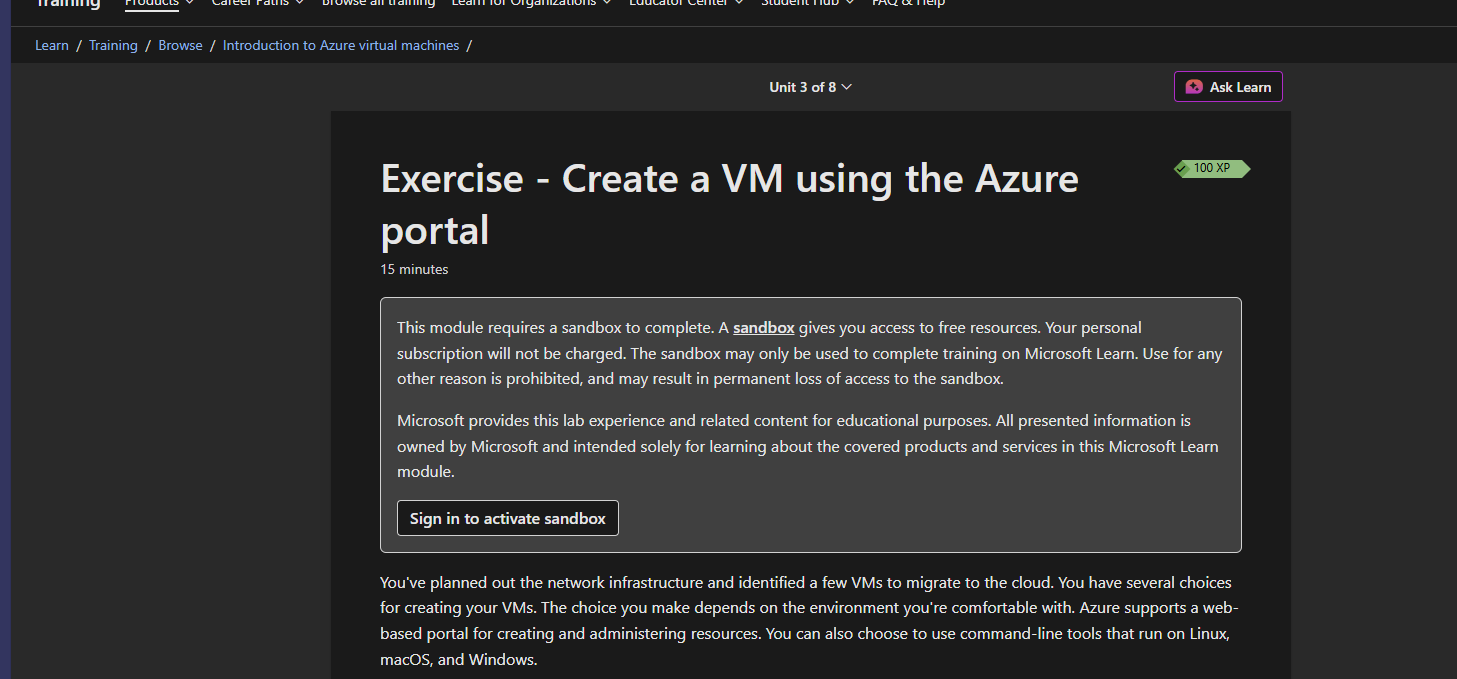Open the FAQ & Help menu item
Image resolution: width=1457 pixels, height=679 pixels.
pyautogui.click(x=908, y=3)
